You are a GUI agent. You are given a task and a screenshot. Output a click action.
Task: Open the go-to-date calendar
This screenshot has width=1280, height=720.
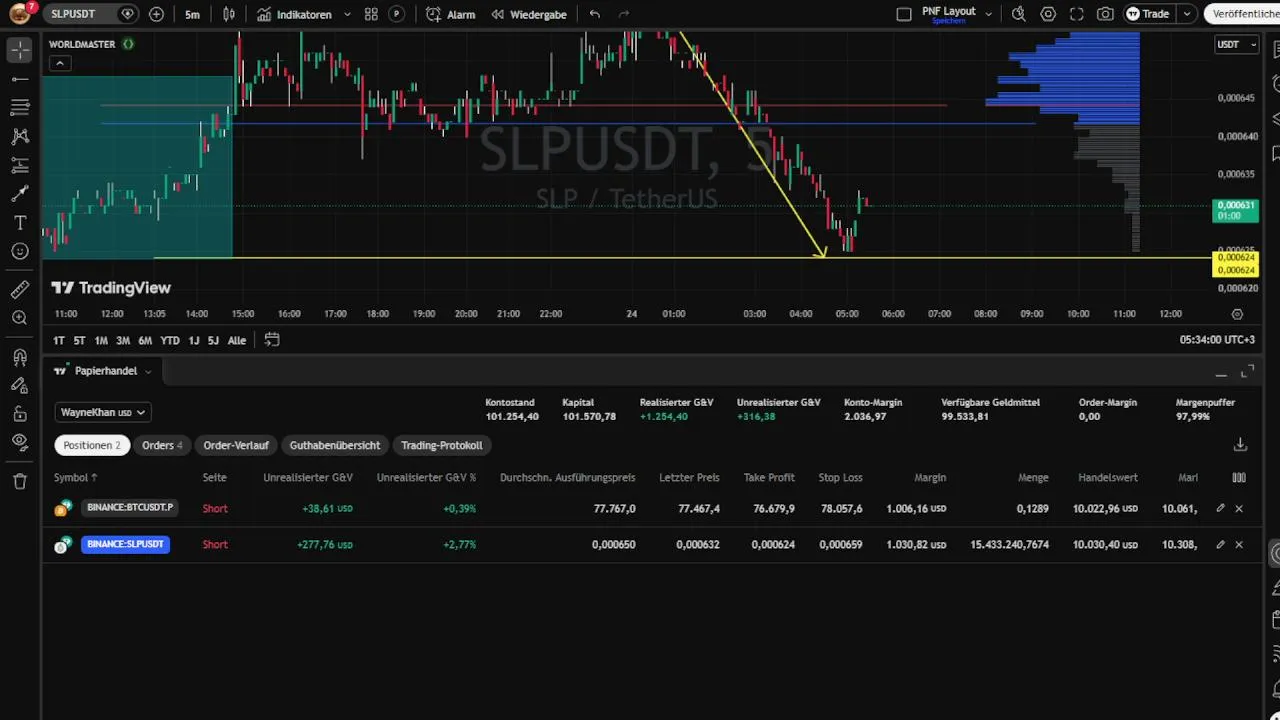coord(272,340)
